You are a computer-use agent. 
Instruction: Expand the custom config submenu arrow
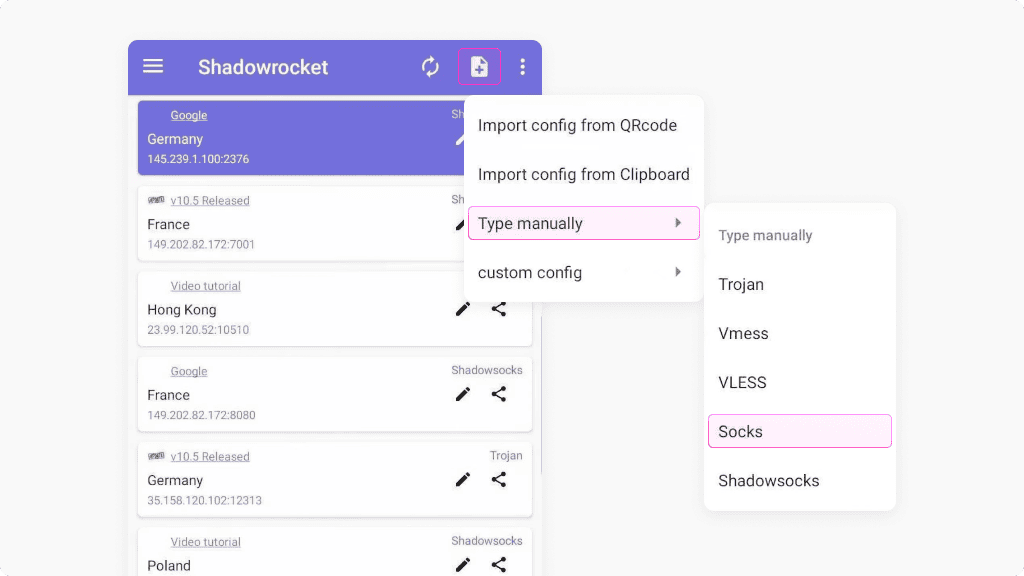click(x=679, y=272)
